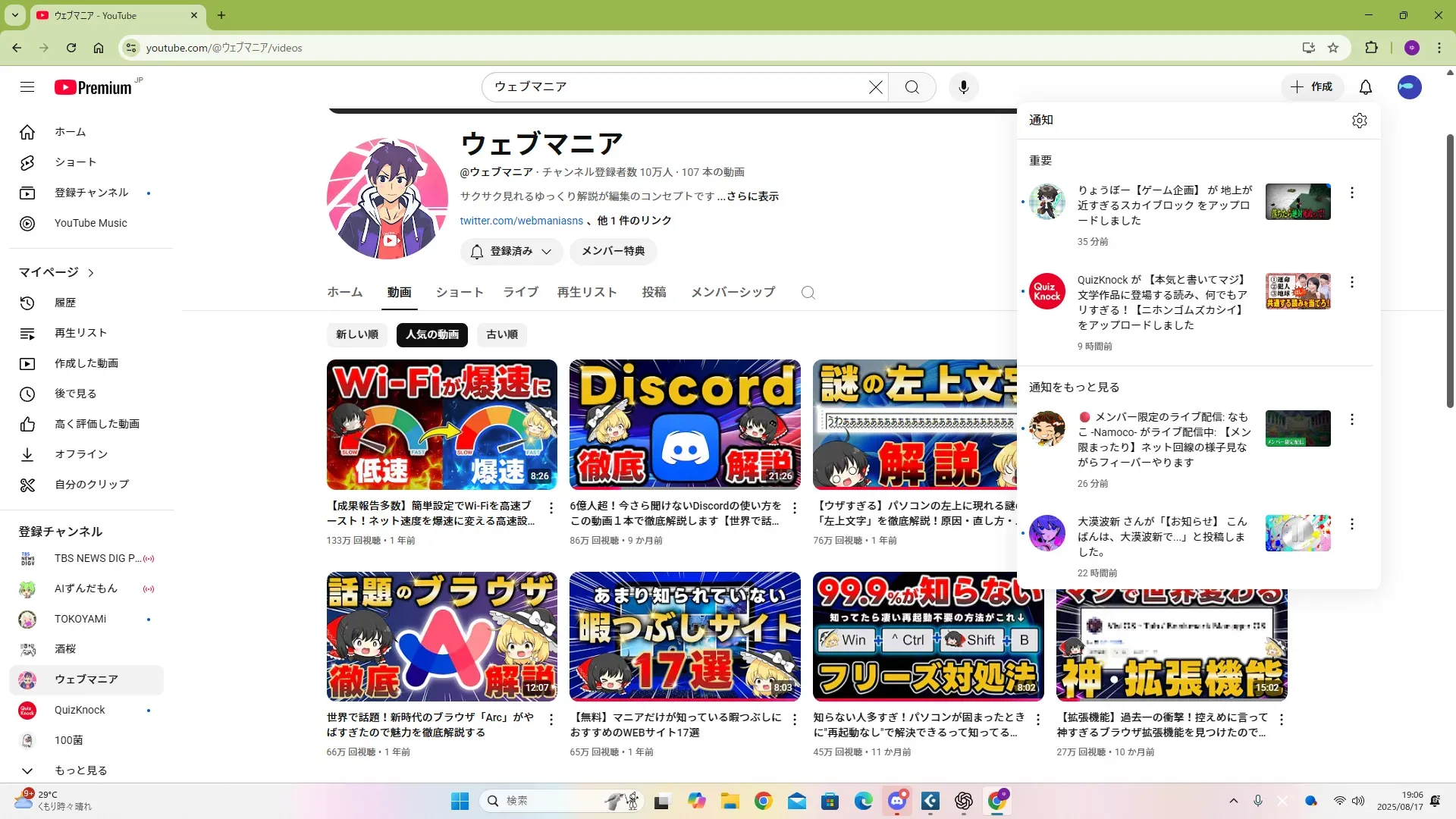Open the hamburger guide menu
Viewport: 1456px width, 819px height.
27,87
